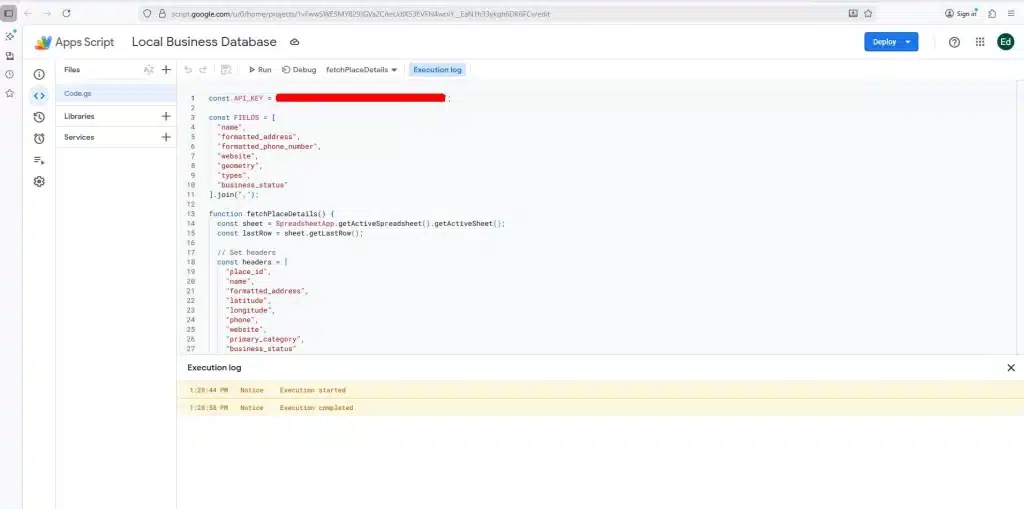1024x509 pixels.
Task: Toggle browser sidebar panel icon
Action: tap(9, 13)
